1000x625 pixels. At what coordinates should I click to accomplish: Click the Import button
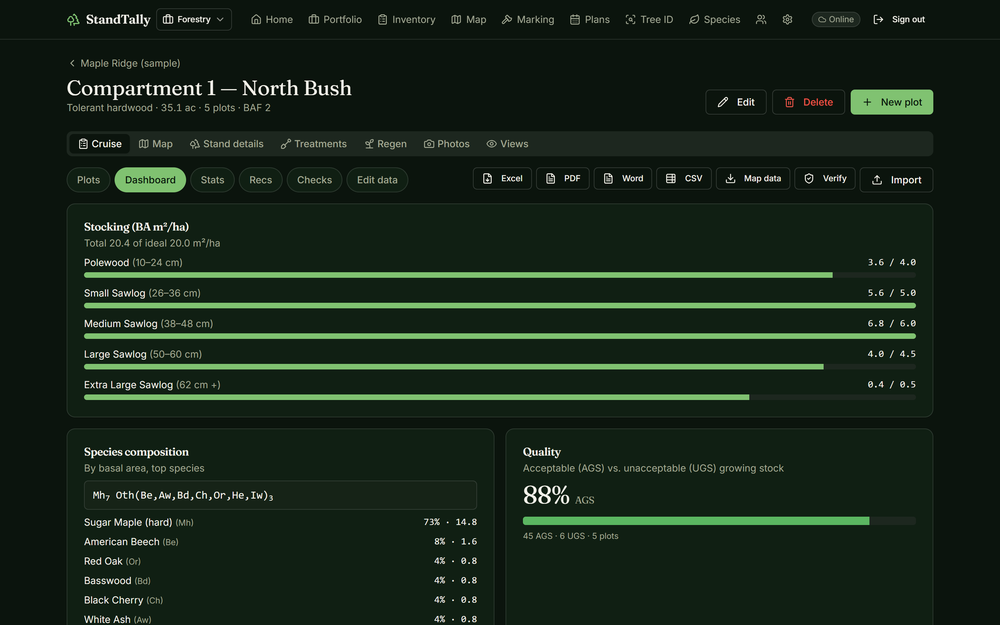896,180
